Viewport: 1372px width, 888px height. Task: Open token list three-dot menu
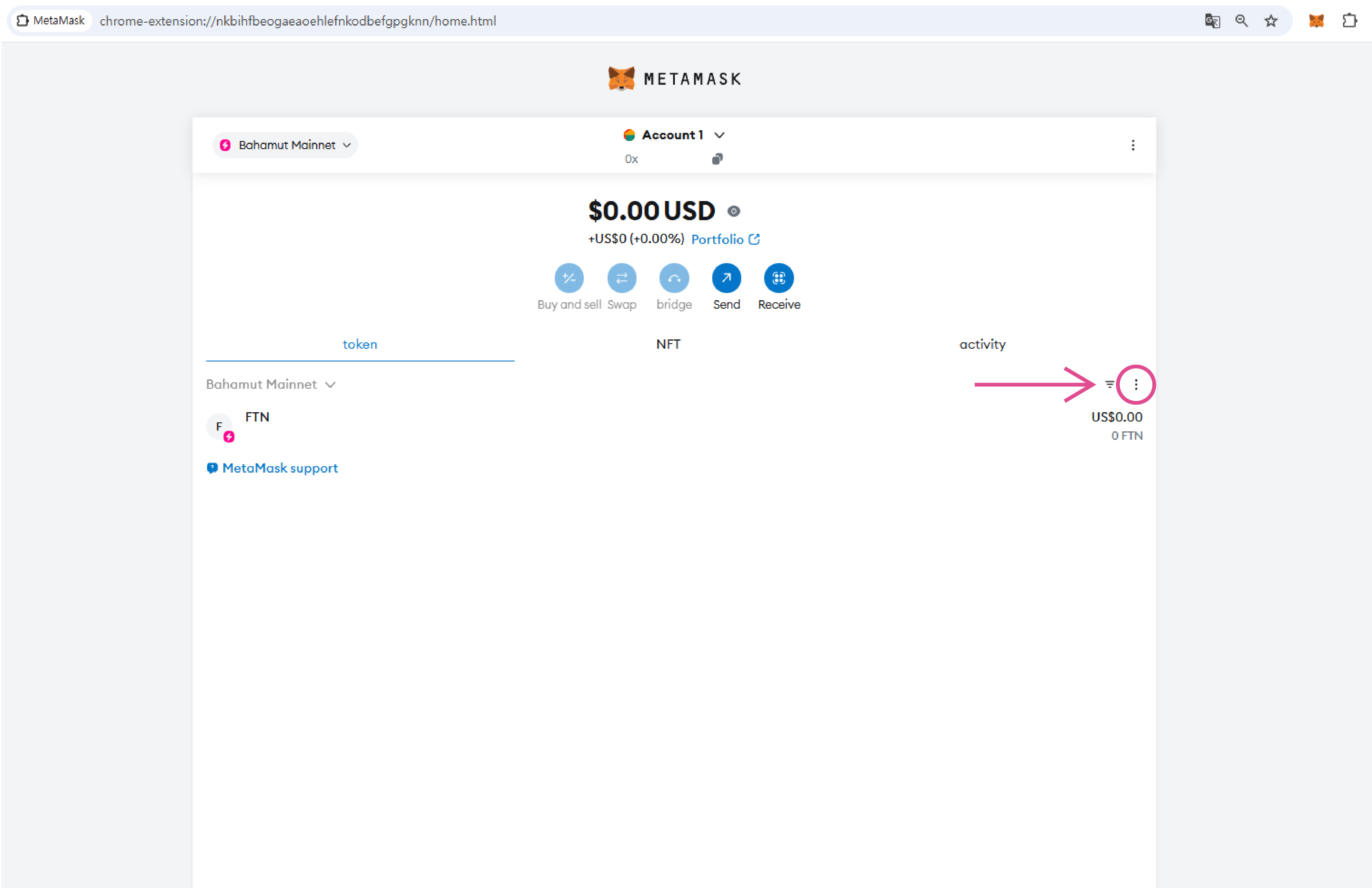click(x=1136, y=385)
